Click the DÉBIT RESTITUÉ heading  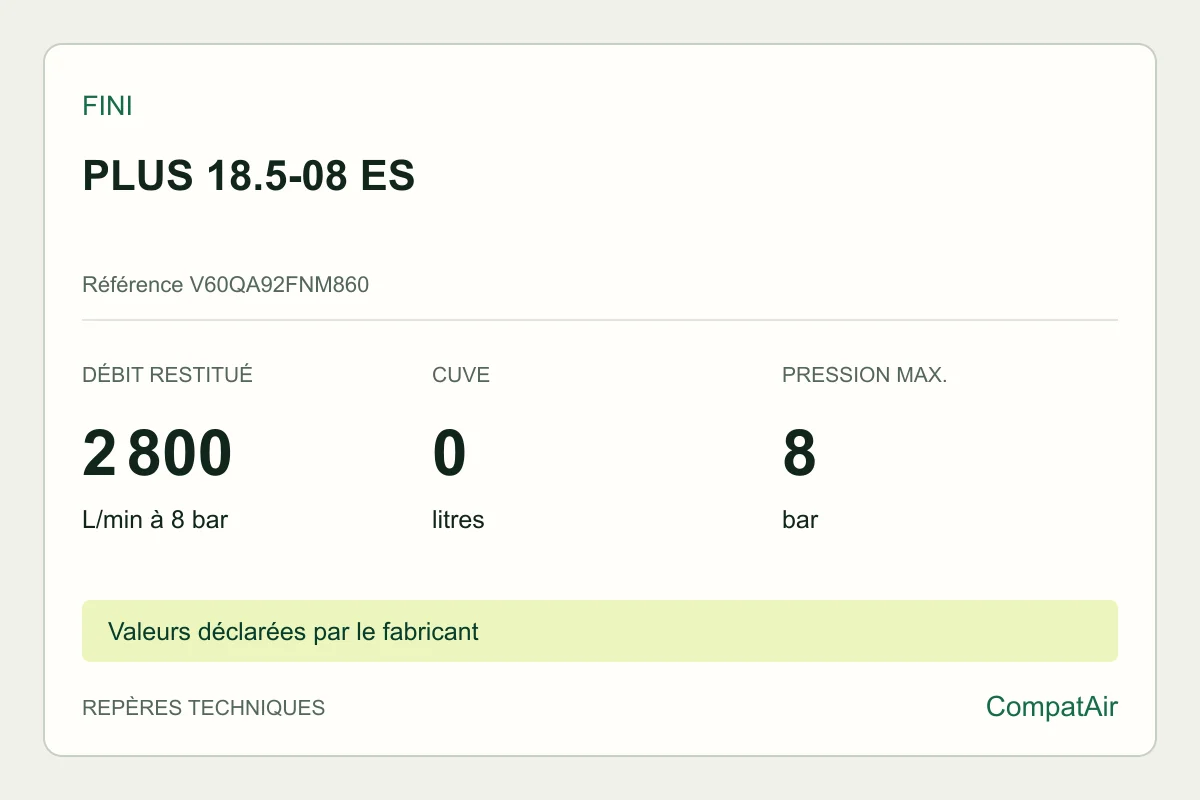(x=167, y=375)
